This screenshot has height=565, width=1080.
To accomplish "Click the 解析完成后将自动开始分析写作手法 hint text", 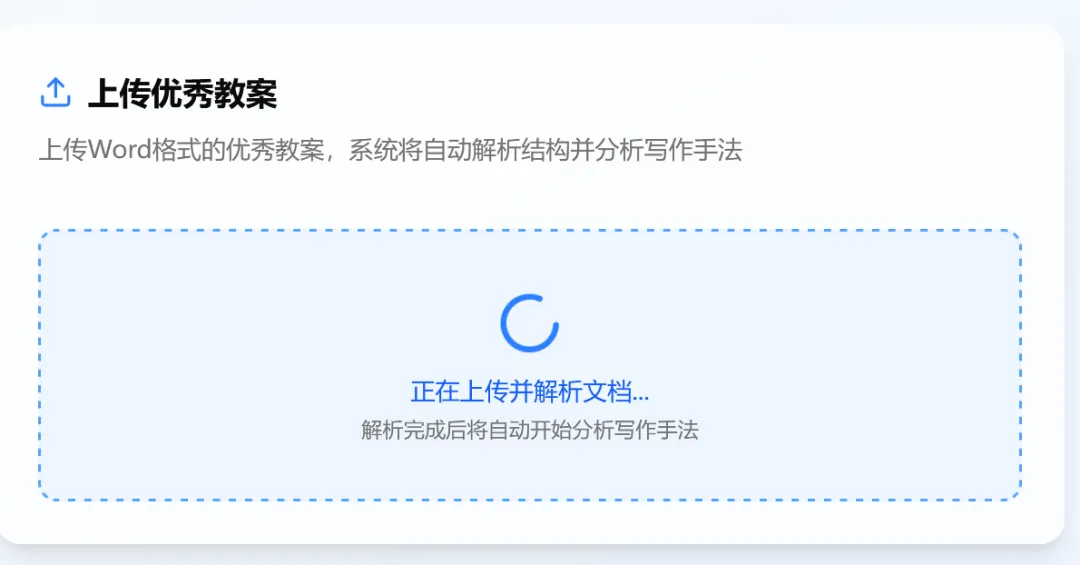I will [530, 430].
